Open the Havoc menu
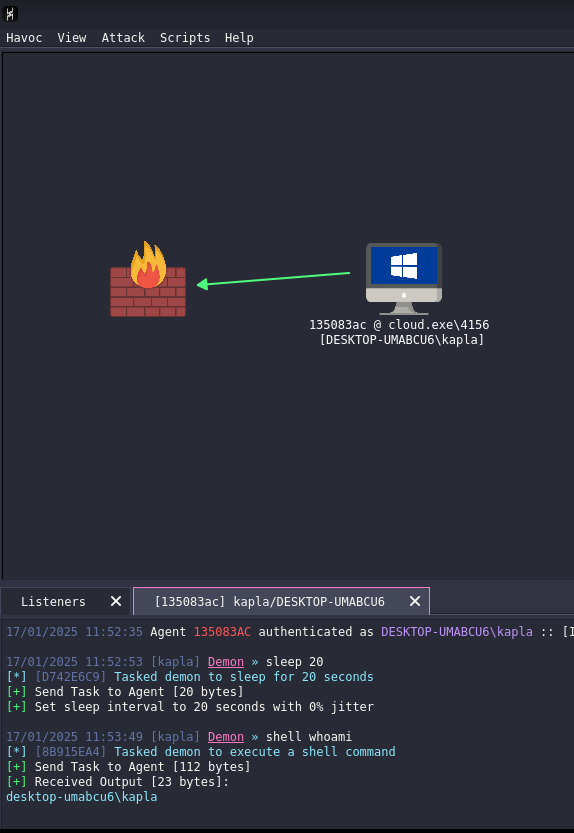This screenshot has width=574, height=833. coord(24,38)
